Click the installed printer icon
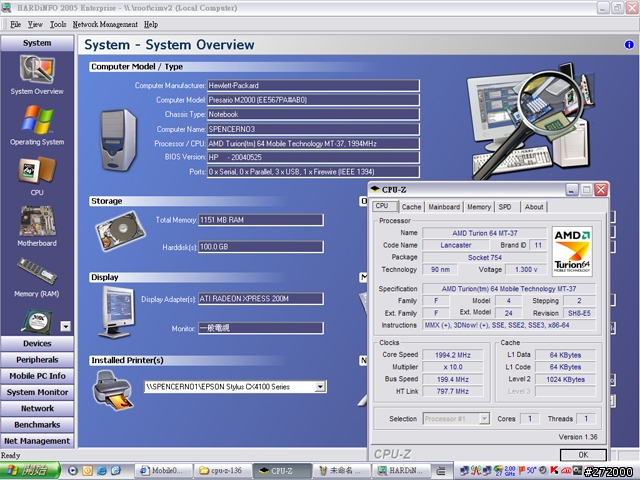The image size is (640, 480). pos(112,386)
